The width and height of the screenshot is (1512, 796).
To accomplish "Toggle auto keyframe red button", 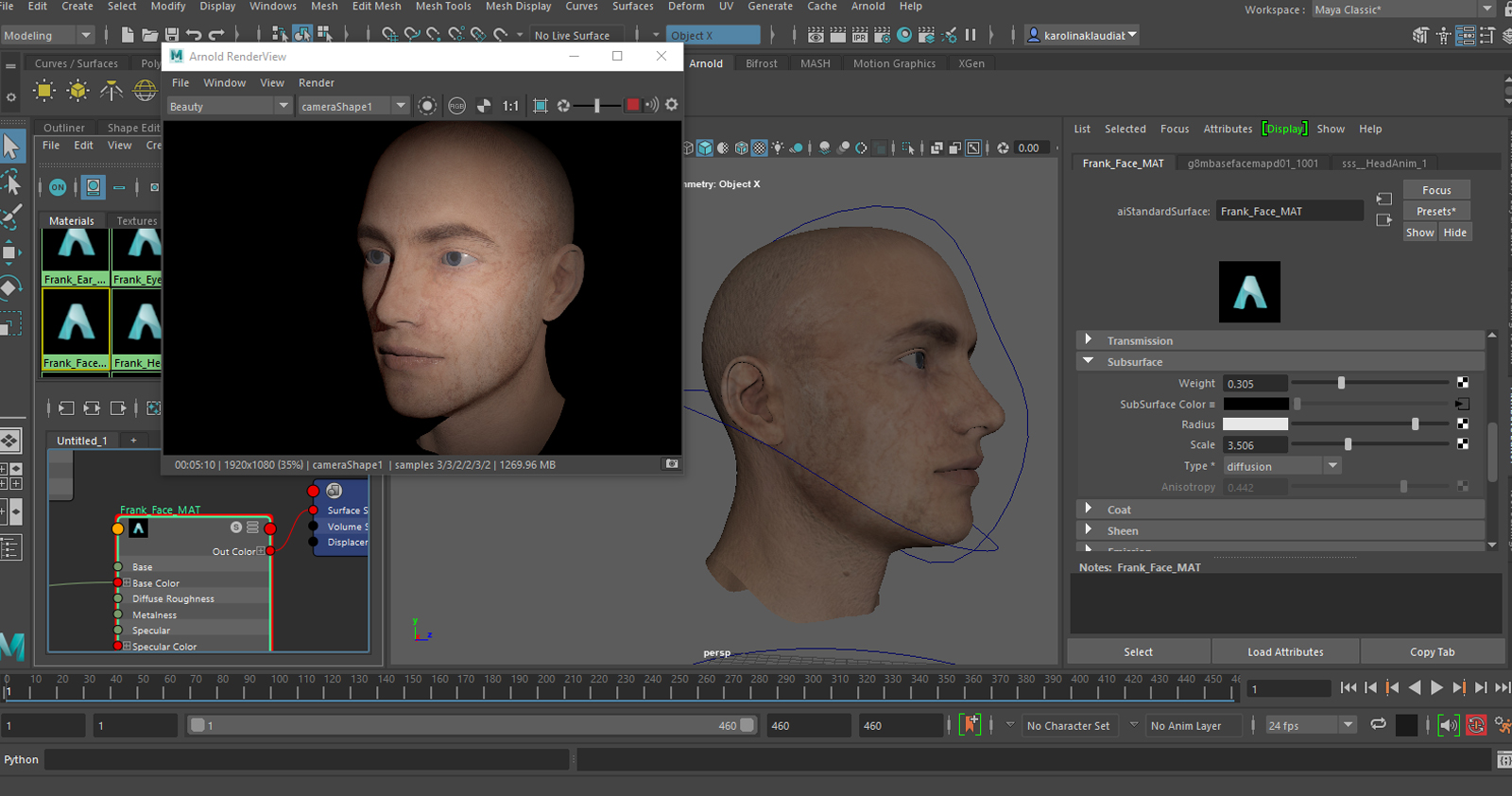I will 1477,726.
